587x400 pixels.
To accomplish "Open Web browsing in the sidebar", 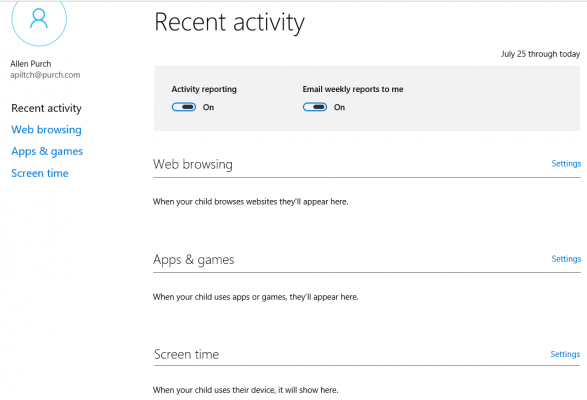I will [x=46, y=130].
